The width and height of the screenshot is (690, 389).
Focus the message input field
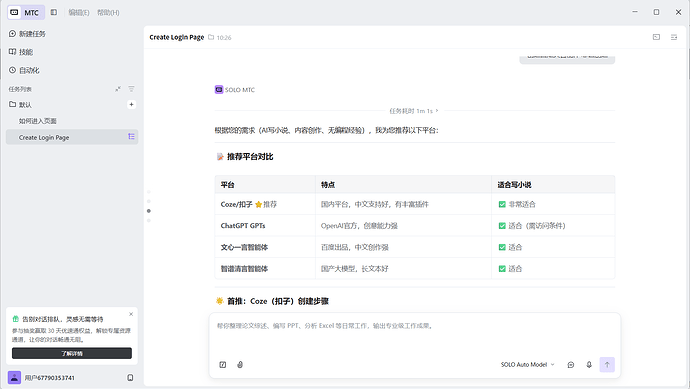pyautogui.click(x=415, y=333)
